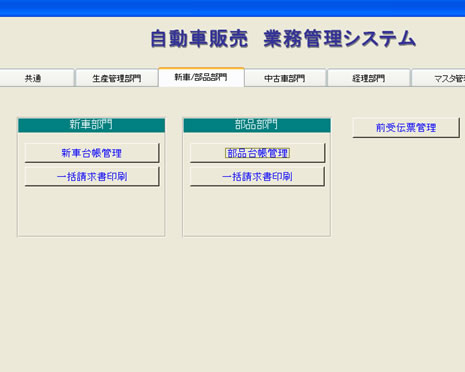The height and width of the screenshot is (372, 465).
Task: Click the blue window title bar
Action: pos(232,8)
